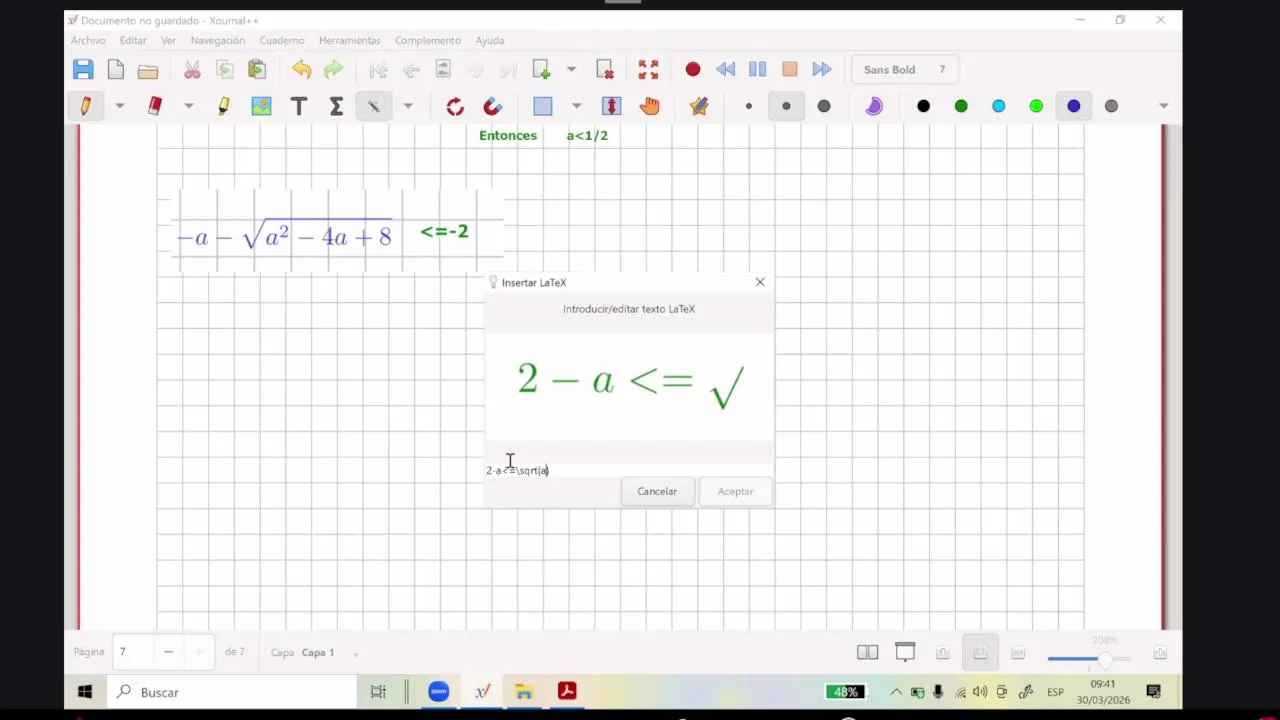Viewport: 1280px width, 720px height.
Task: Delete the current page
Action: pos(605,69)
